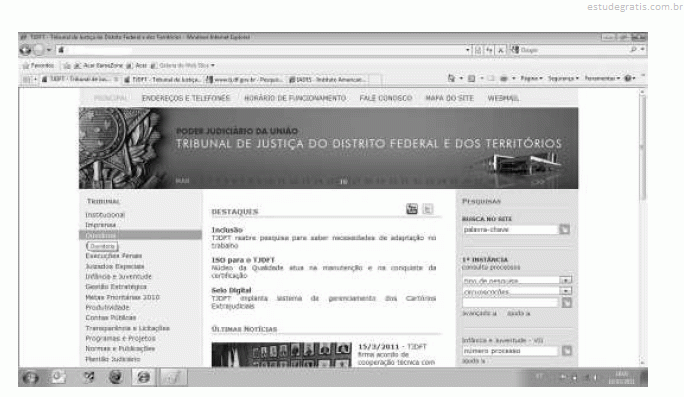Click the search magnifier in browser search box

(x=633, y=50)
